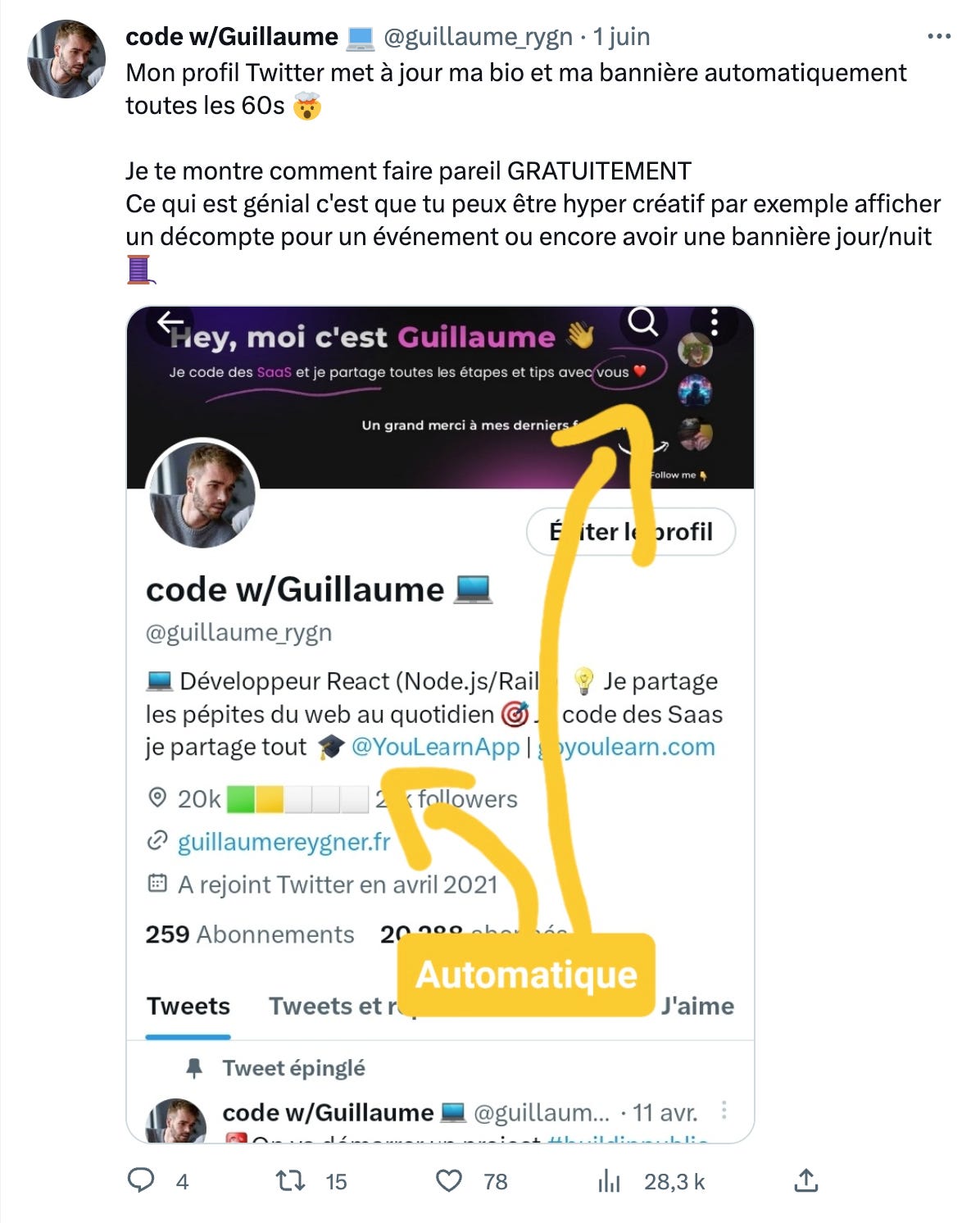Click the @YouLearnApp mention in the bio
980x1223 pixels.
tap(435, 747)
